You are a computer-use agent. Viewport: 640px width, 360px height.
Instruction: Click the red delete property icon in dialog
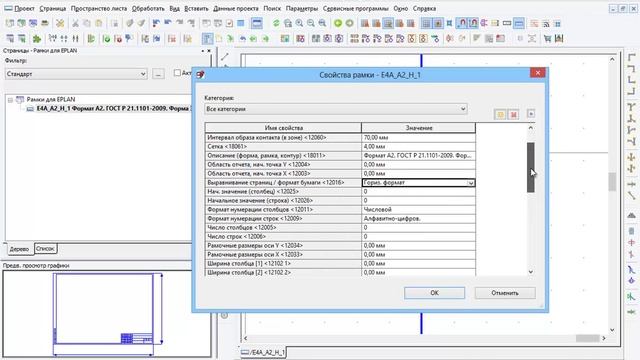tap(513, 115)
